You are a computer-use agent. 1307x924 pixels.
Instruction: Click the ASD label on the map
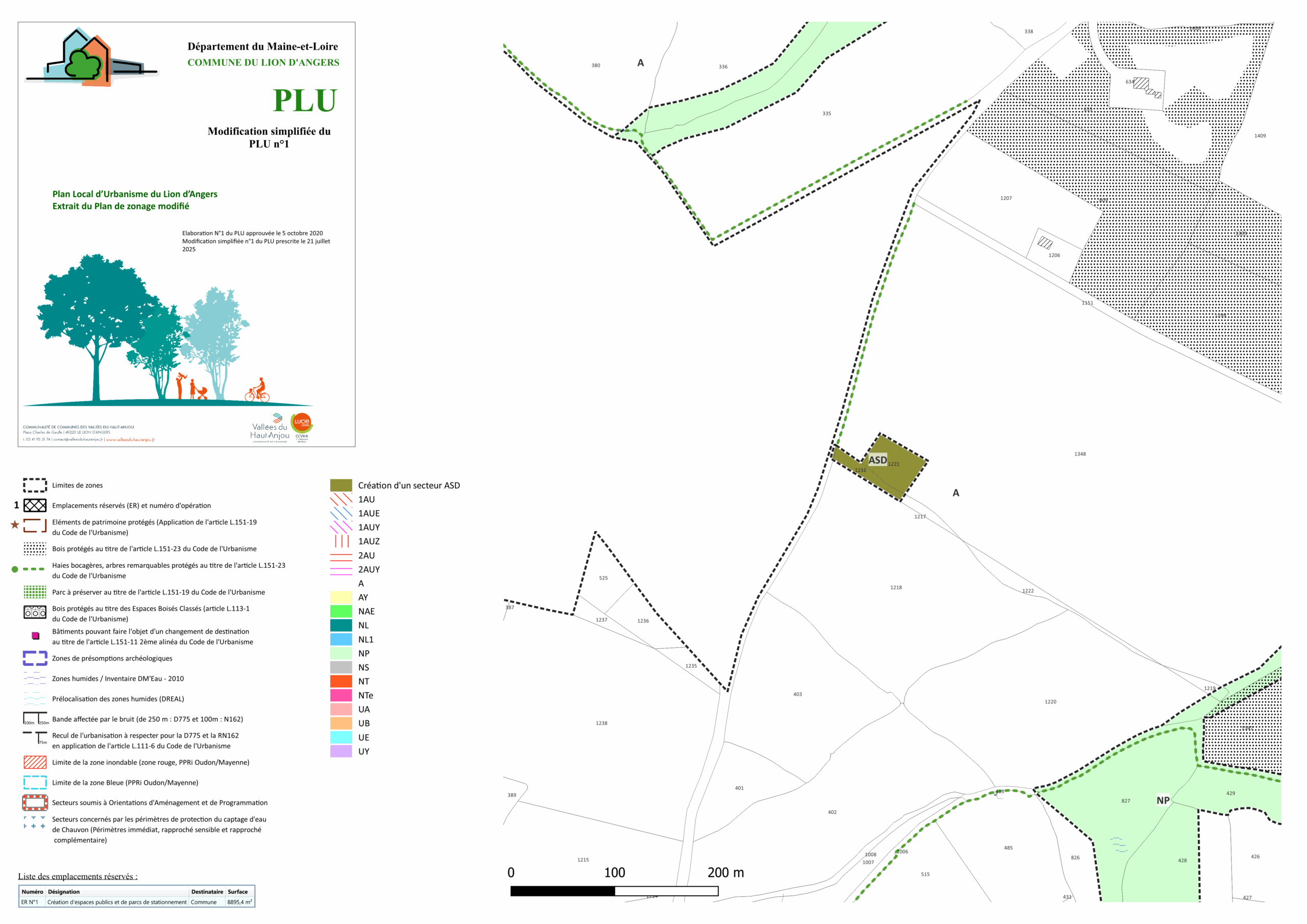pyautogui.click(x=877, y=460)
